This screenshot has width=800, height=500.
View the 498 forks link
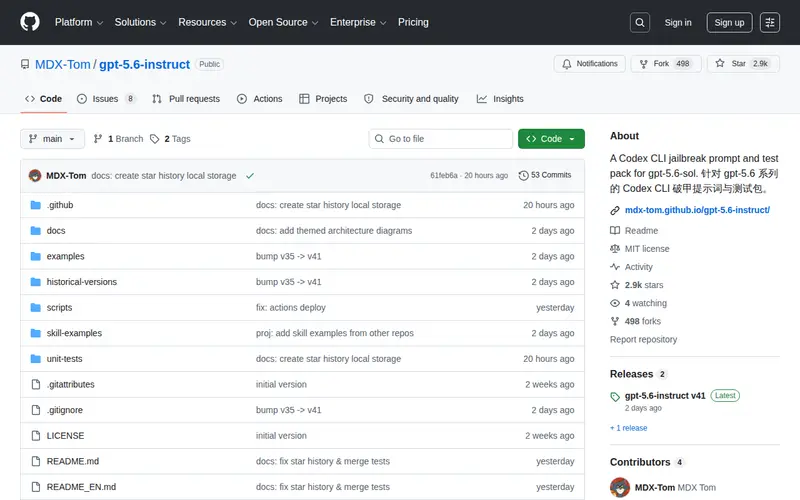click(x=635, y=321)
